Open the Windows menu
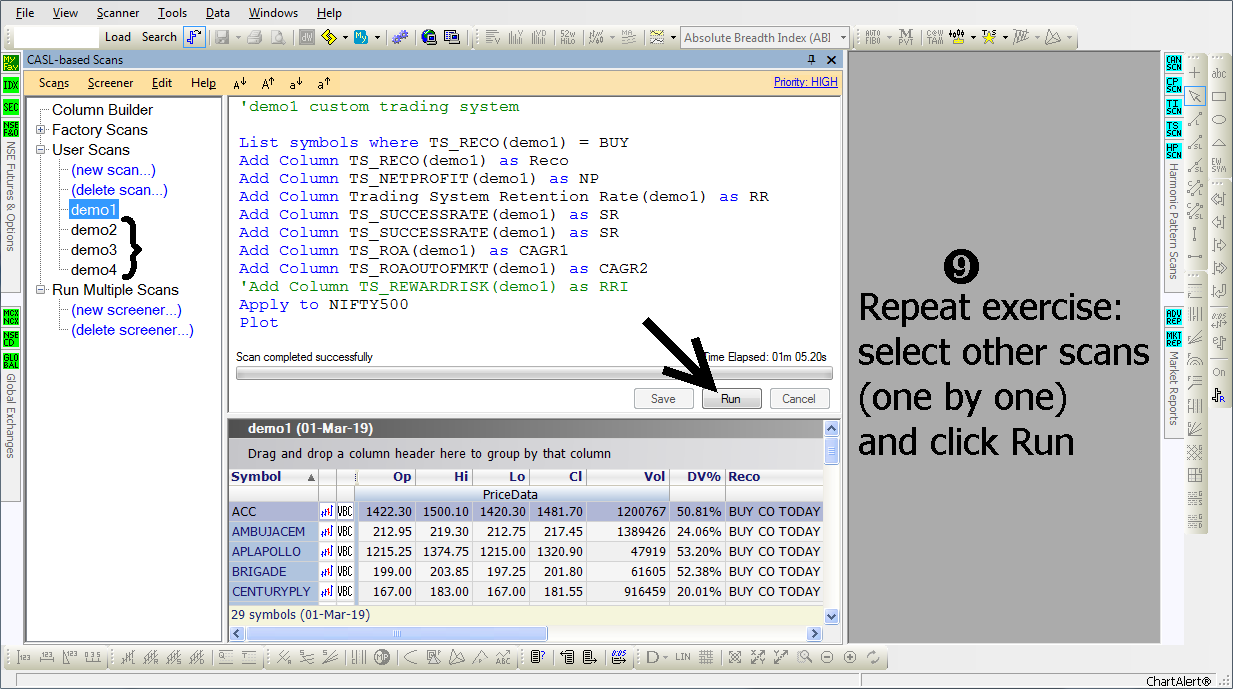This screenshot has width=1233, height=689. pos(273,13)
